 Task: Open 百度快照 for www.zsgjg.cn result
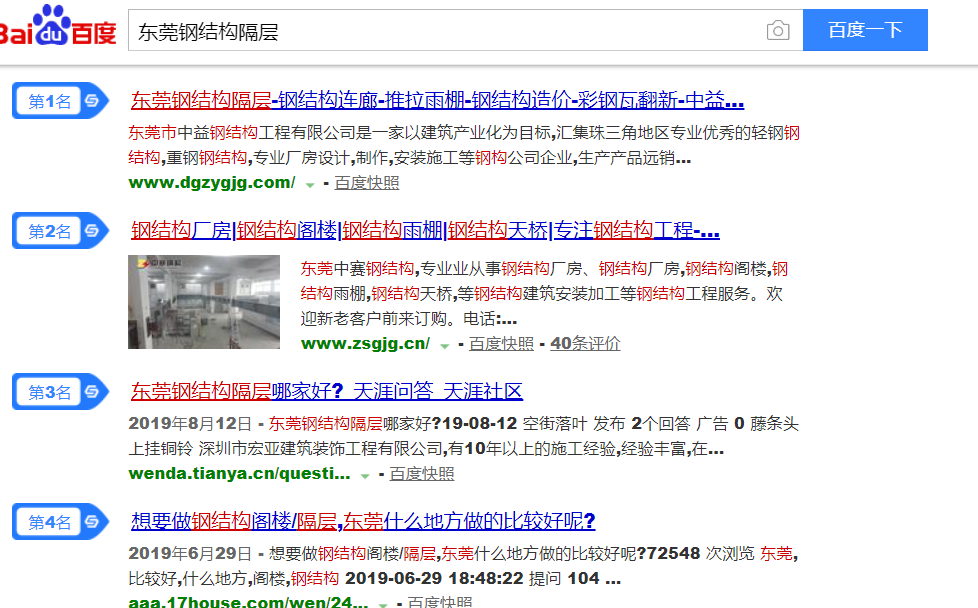(x=501, y=344)
